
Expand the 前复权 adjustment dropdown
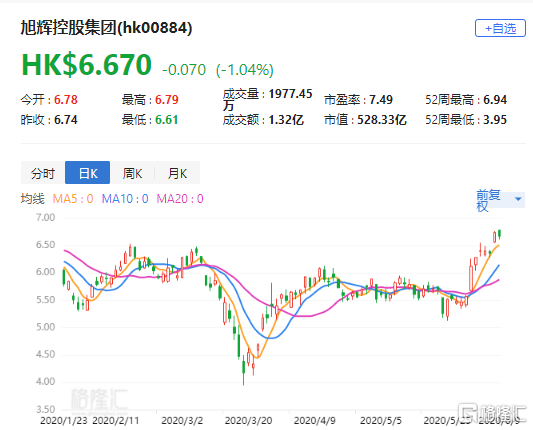point(500,200)
